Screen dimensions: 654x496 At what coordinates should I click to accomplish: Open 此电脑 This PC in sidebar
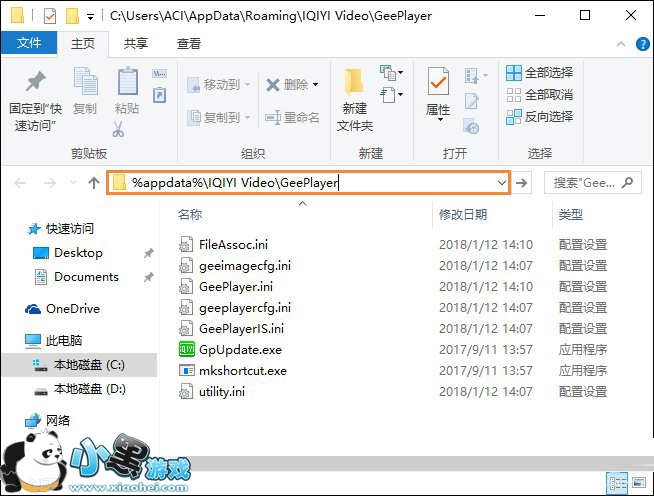tap(54, 340)
